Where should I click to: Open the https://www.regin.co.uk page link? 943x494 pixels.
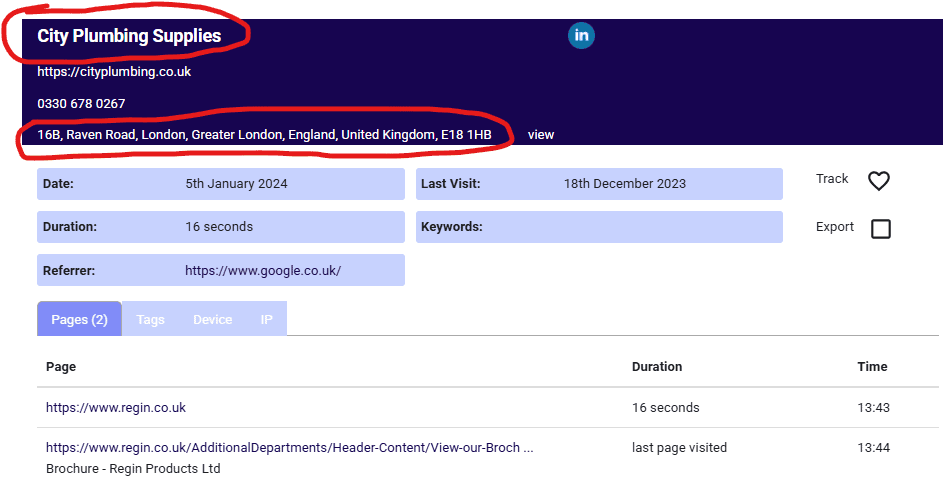point(115,407)
